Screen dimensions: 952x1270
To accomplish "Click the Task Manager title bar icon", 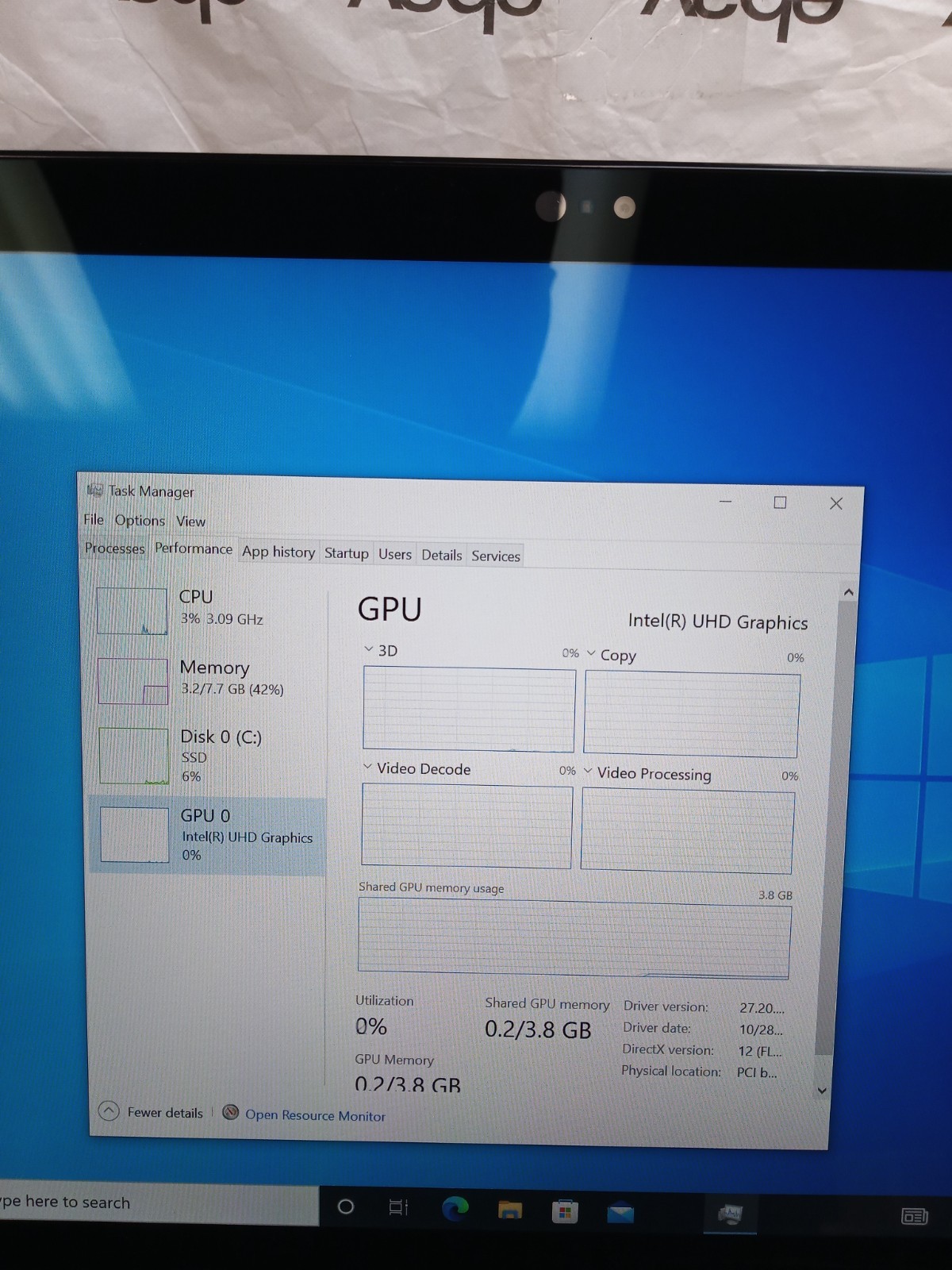I will 95,490.
